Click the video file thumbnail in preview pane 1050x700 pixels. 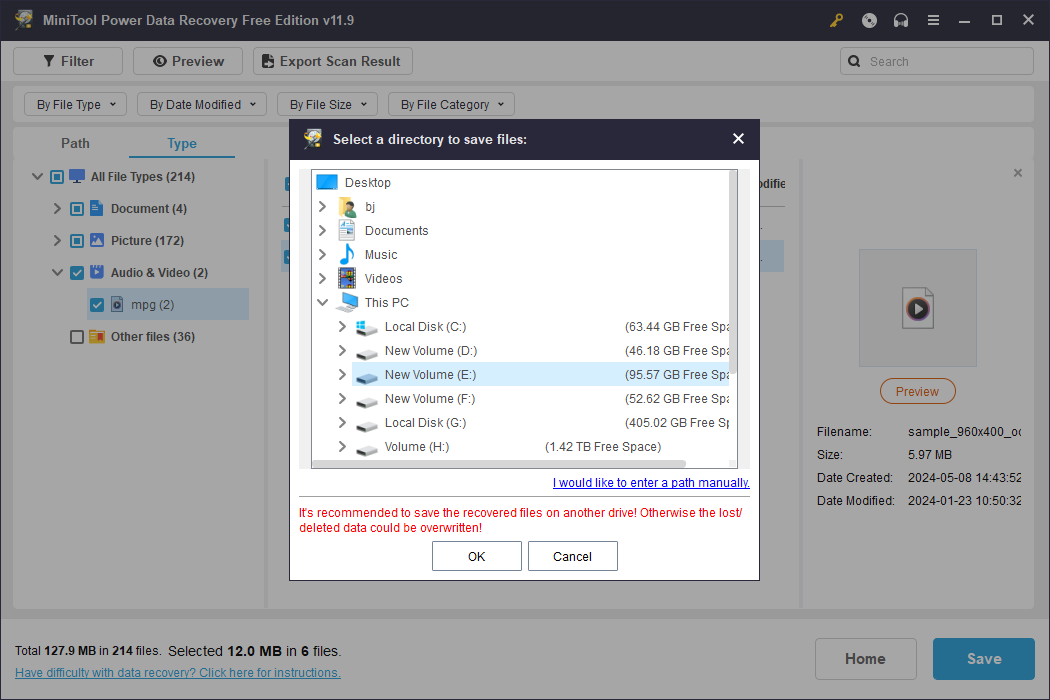(x=917, y=308)
